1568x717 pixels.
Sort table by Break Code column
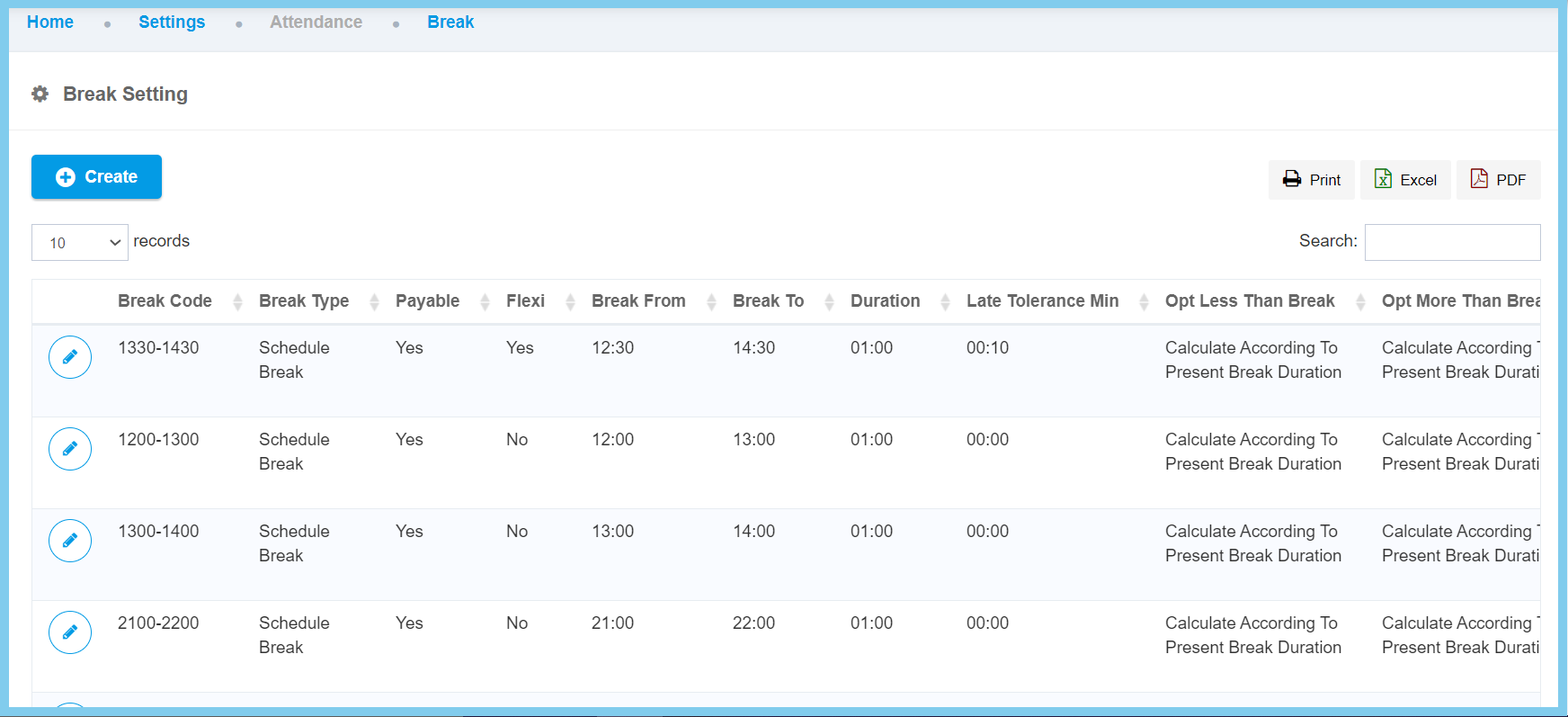[x=165, y=301]
